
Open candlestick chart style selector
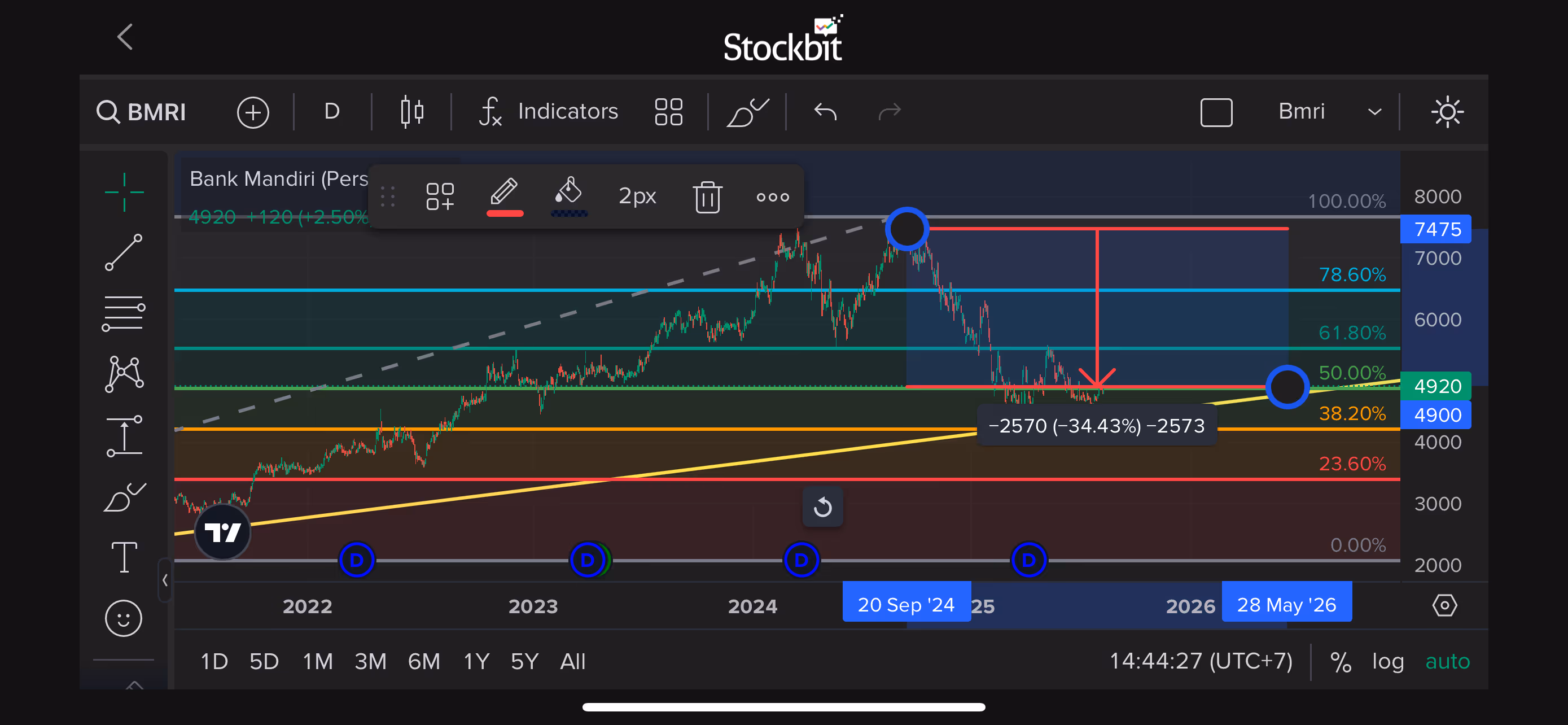click(412, 112)
